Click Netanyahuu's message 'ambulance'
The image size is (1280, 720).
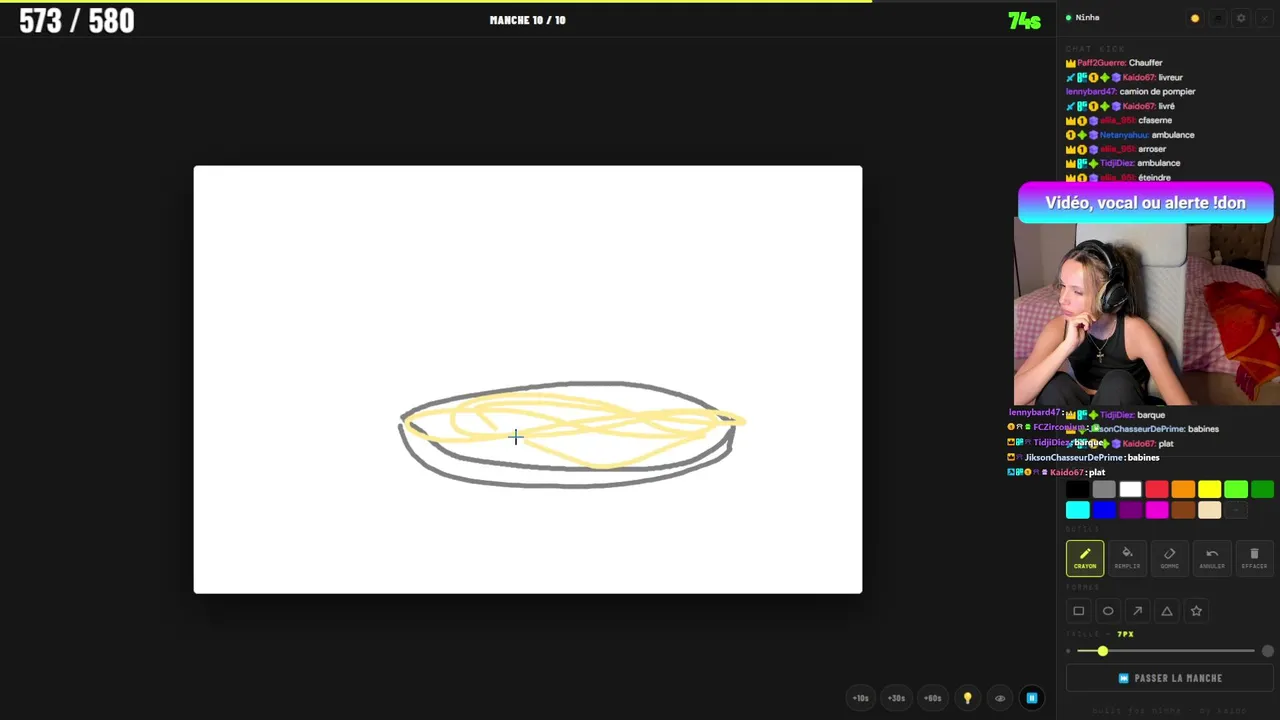[1173, 134]
